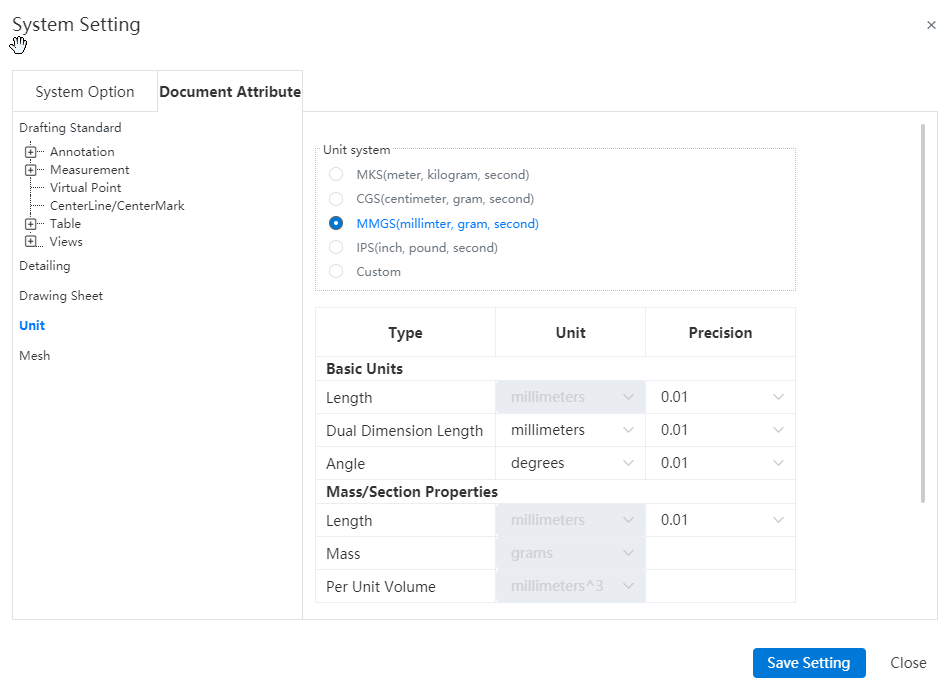This screenshot has width=949, height=686.
Task: Select the Document Attribute tab
Action: coord(230,91)
